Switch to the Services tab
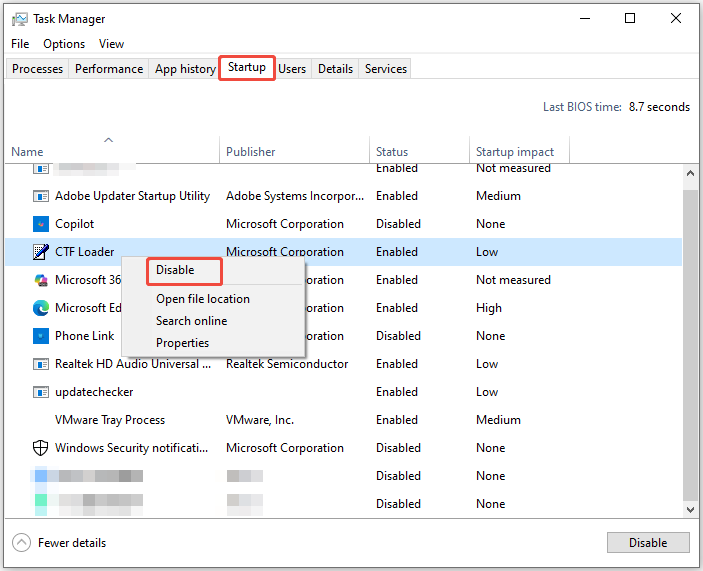Viewport: 703px width, 571px height. pos(386,69)
